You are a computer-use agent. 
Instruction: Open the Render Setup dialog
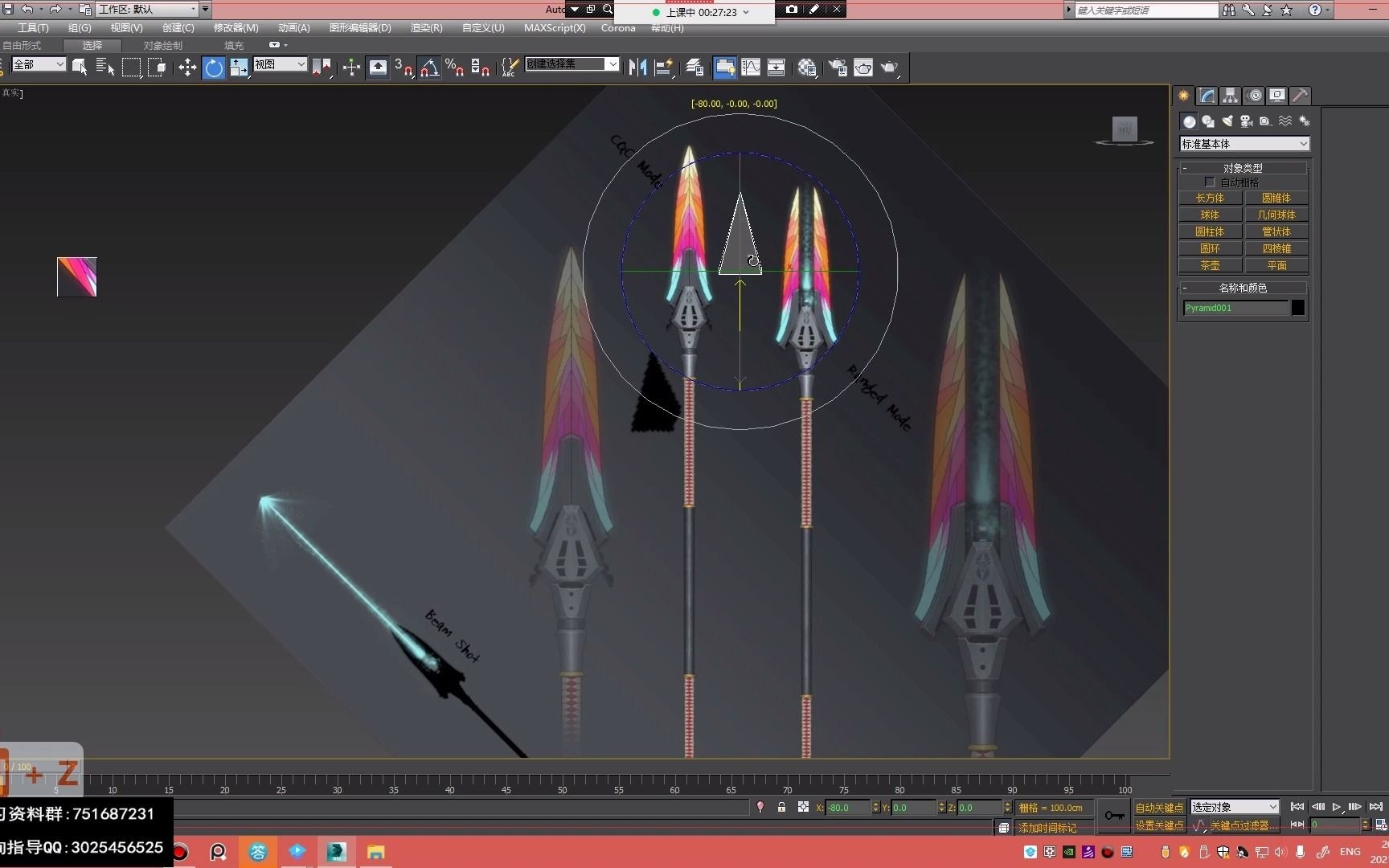click(x=838, y=67)
